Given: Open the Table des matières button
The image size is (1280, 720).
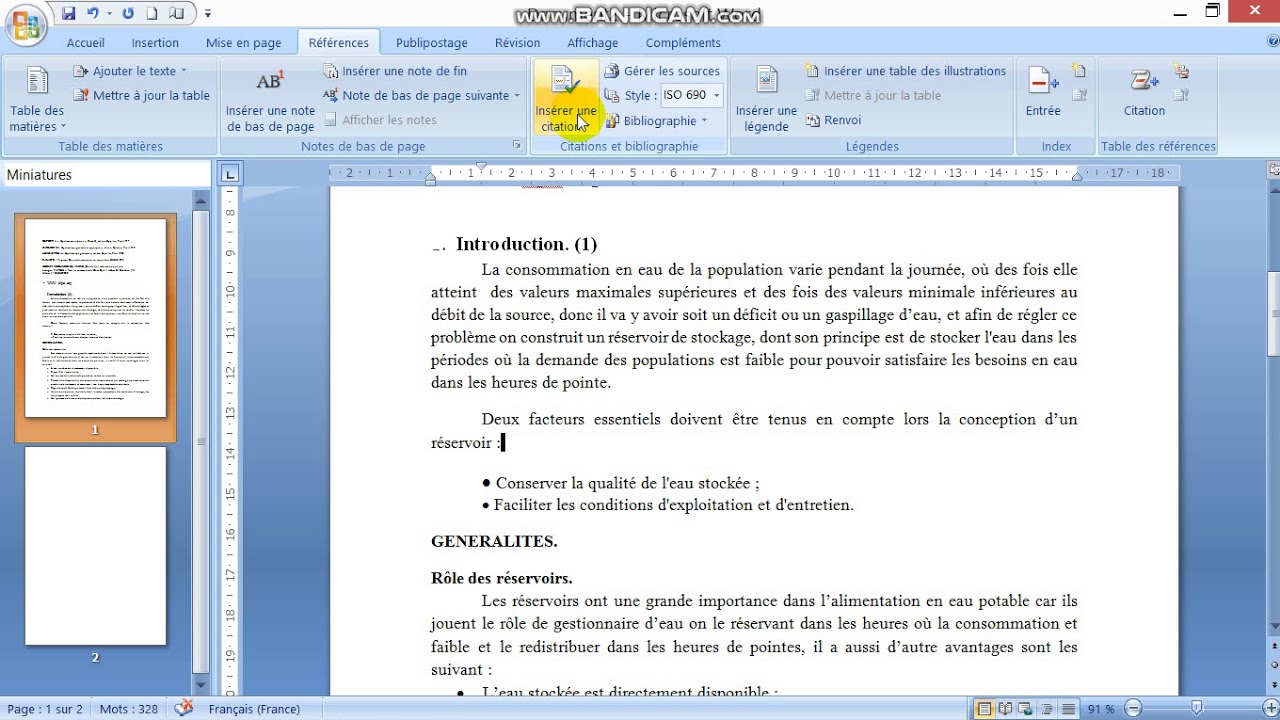Looking at the screenshot, I should 37,99.
